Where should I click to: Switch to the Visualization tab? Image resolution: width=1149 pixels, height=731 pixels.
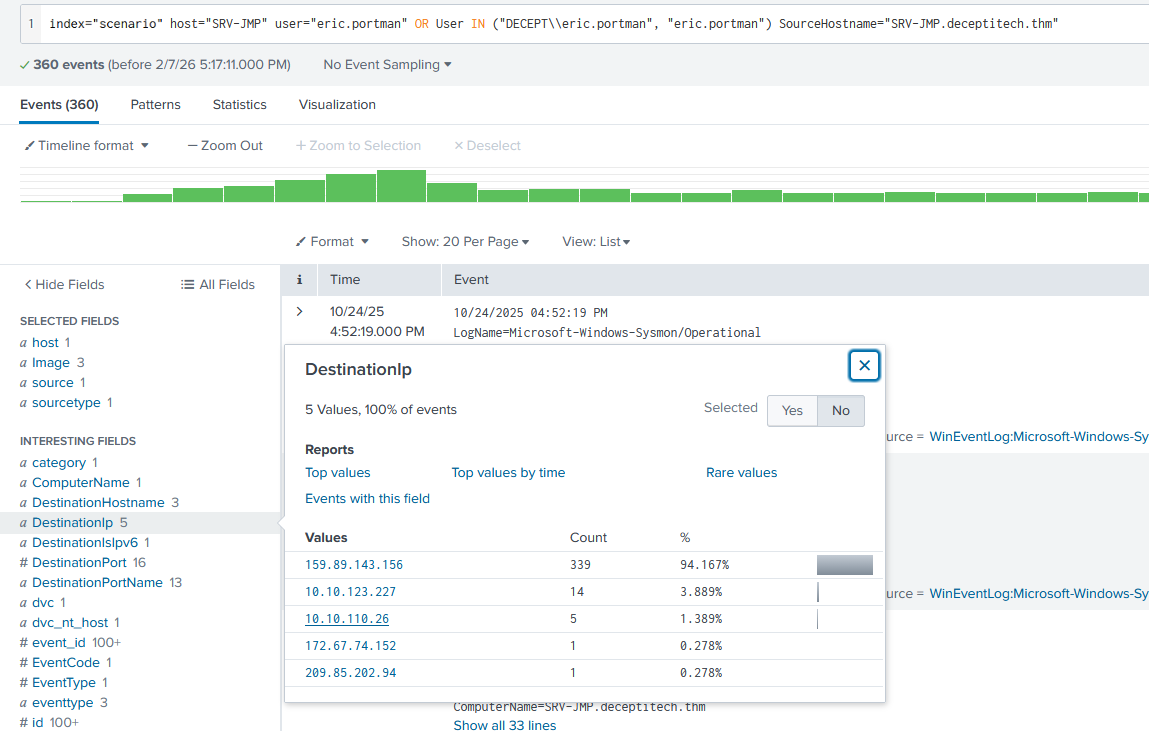click(x=337, y=105)
